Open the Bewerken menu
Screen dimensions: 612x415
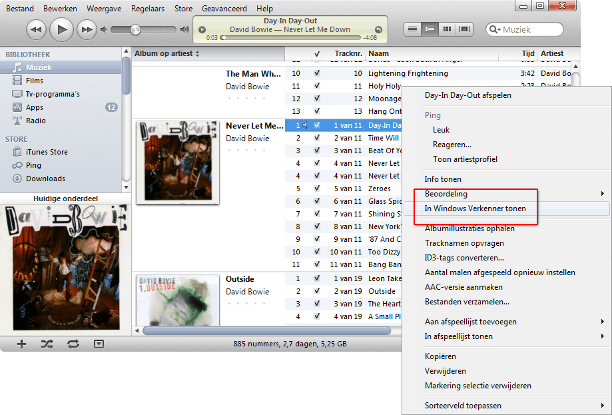pyautogui.click(x=60, y=8)
